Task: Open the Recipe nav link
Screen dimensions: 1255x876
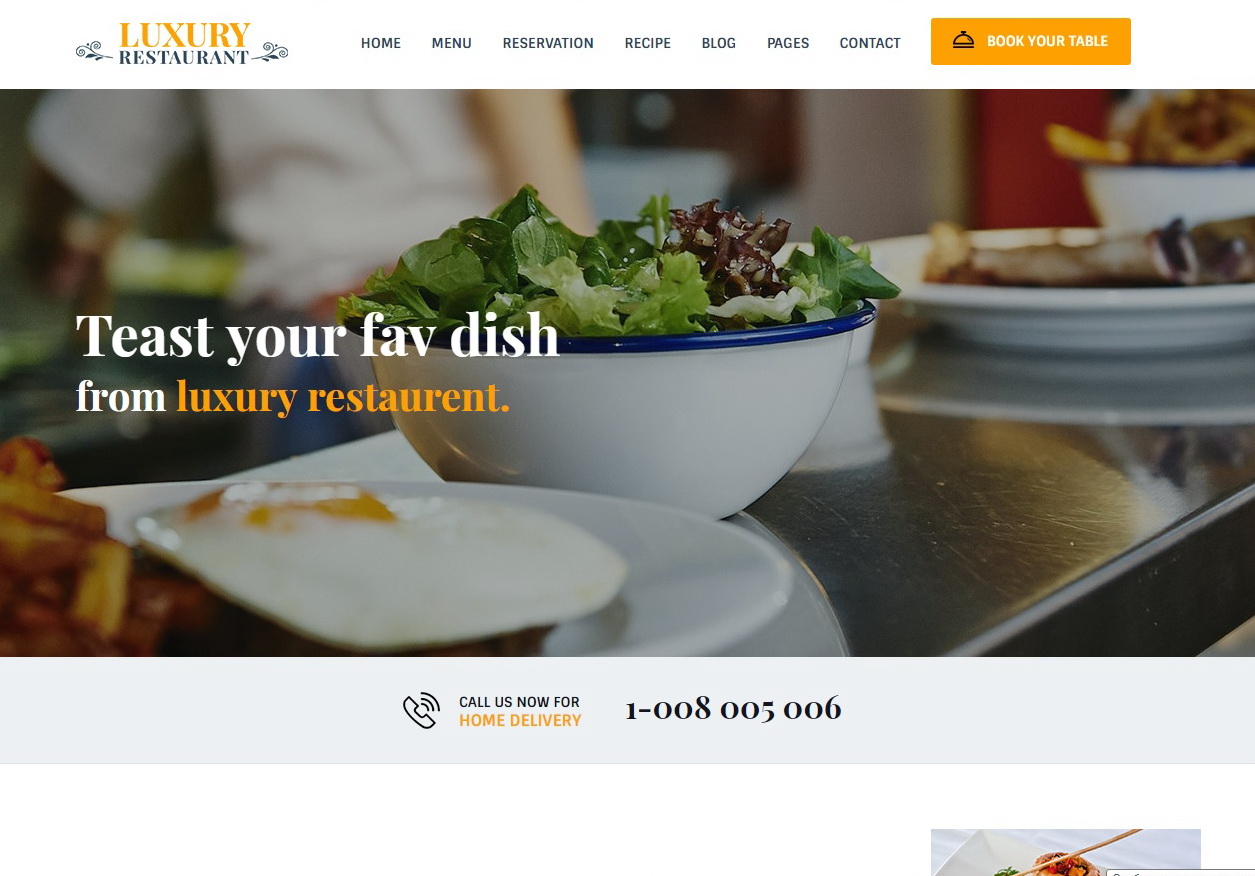Action: click(x=648, y=43)
